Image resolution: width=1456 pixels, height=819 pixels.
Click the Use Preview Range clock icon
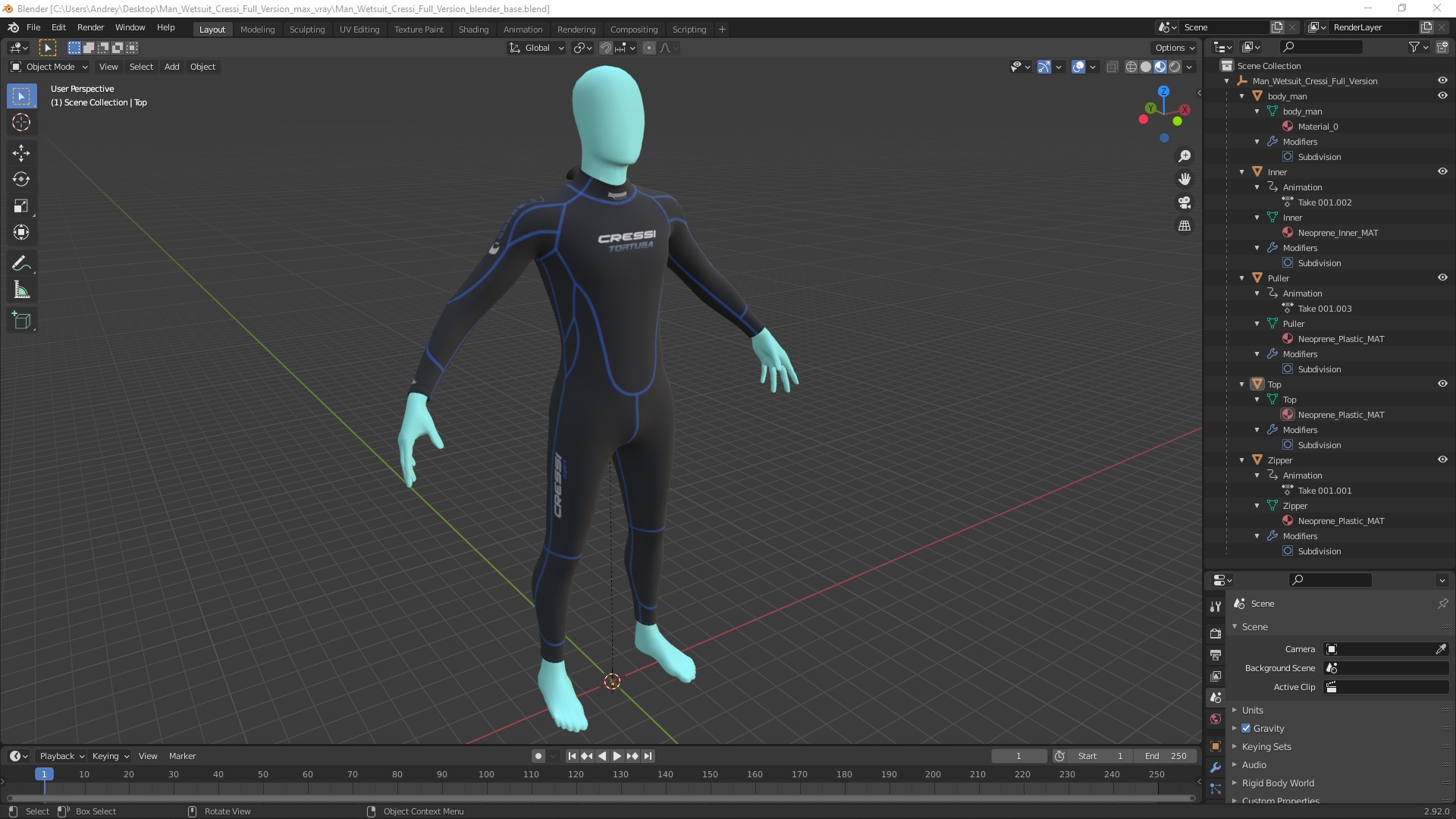click(1059, 756)
